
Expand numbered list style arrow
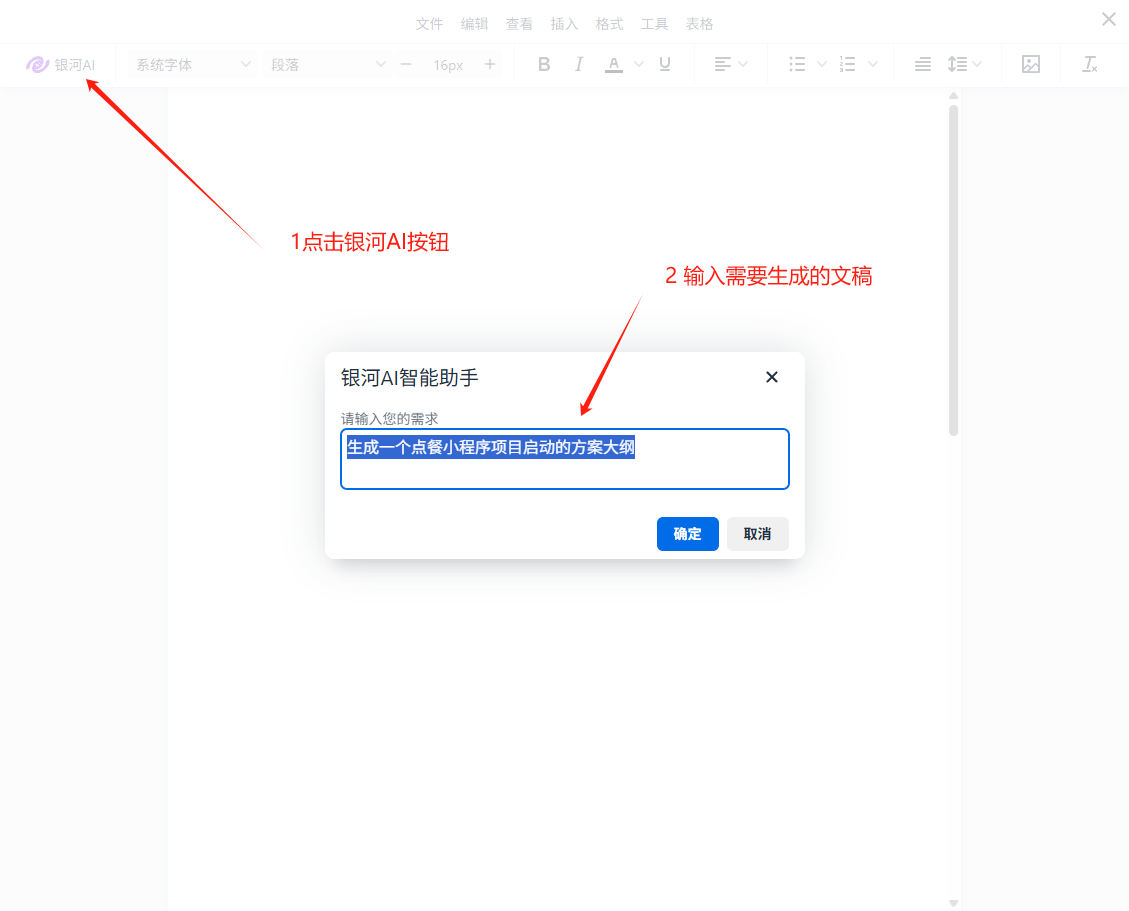(x=873, y=65)
